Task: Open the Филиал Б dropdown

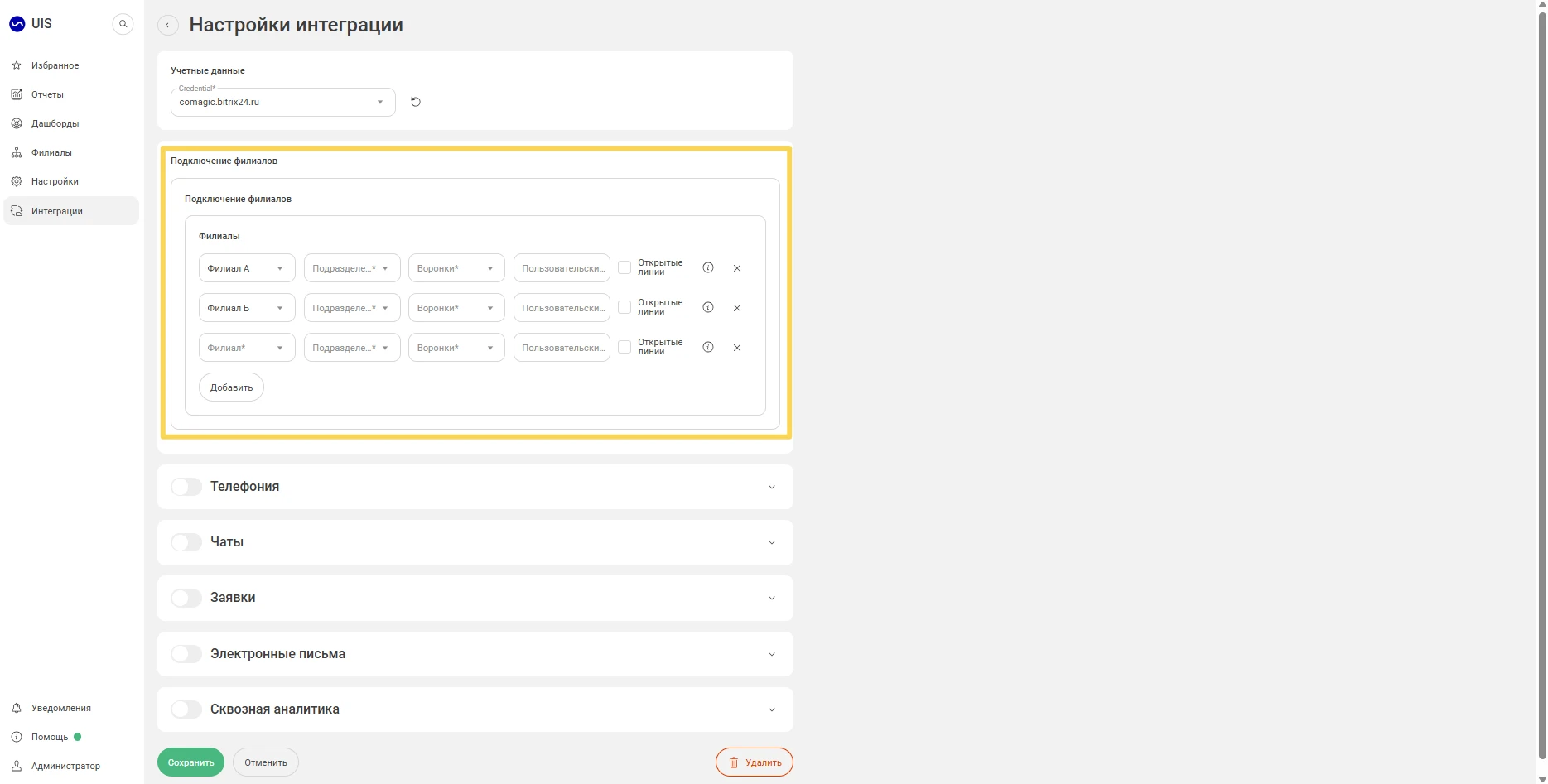Action: 247,308
